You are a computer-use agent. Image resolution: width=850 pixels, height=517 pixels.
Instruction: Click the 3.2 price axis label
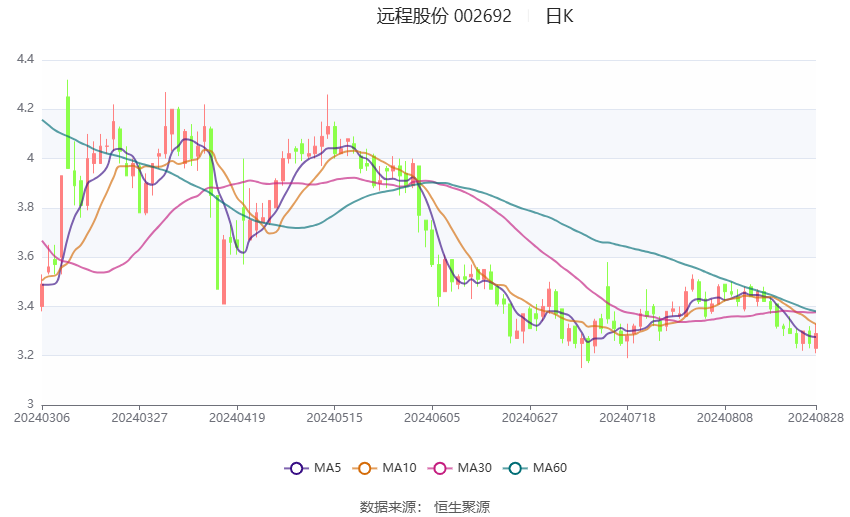25,355
